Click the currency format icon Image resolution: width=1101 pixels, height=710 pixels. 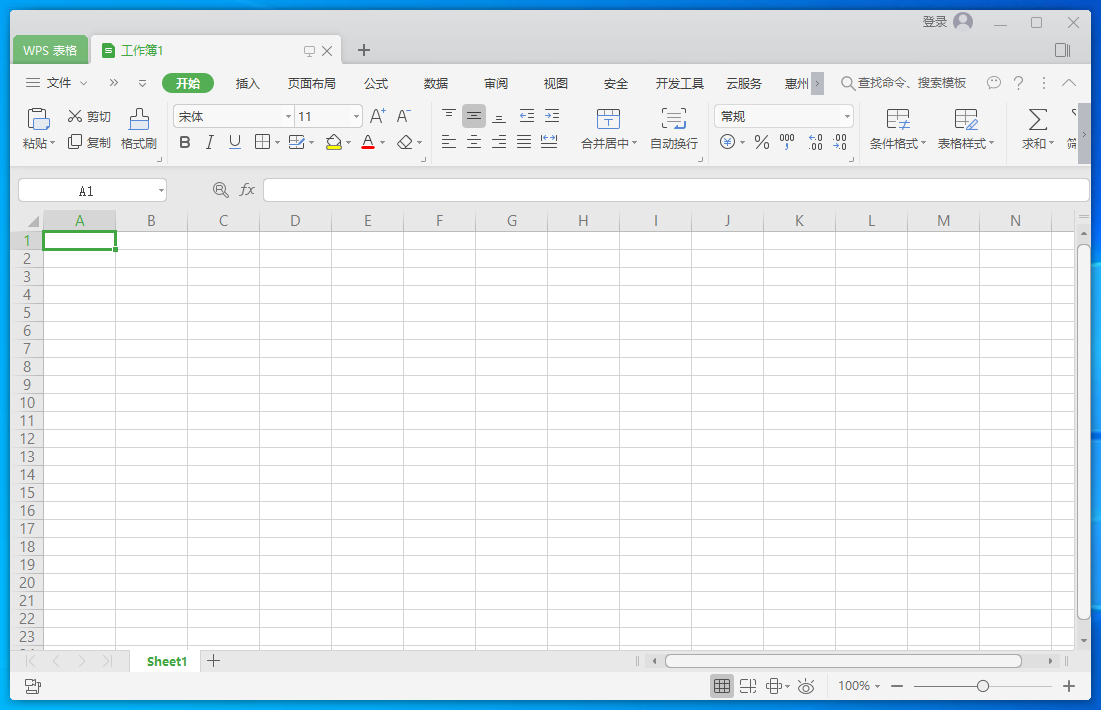[727, 143]
